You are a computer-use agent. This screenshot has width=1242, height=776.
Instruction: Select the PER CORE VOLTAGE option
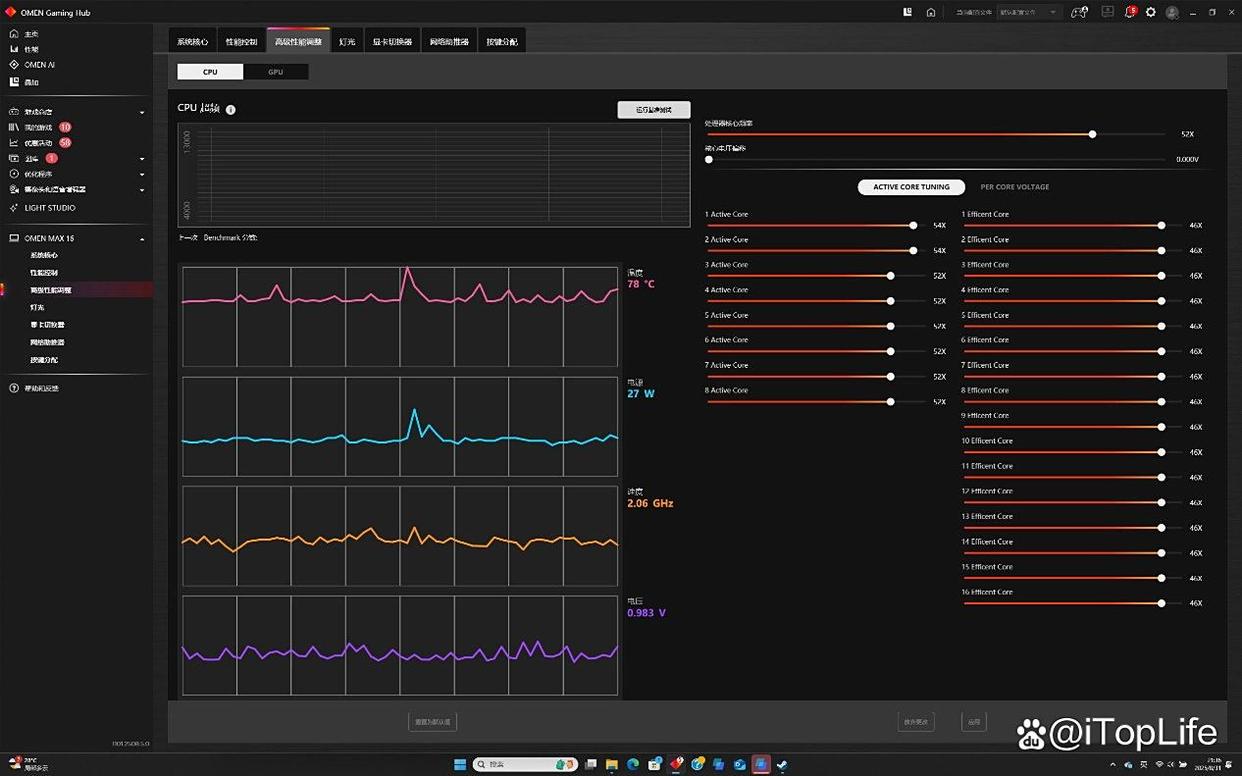point(1014,187)
